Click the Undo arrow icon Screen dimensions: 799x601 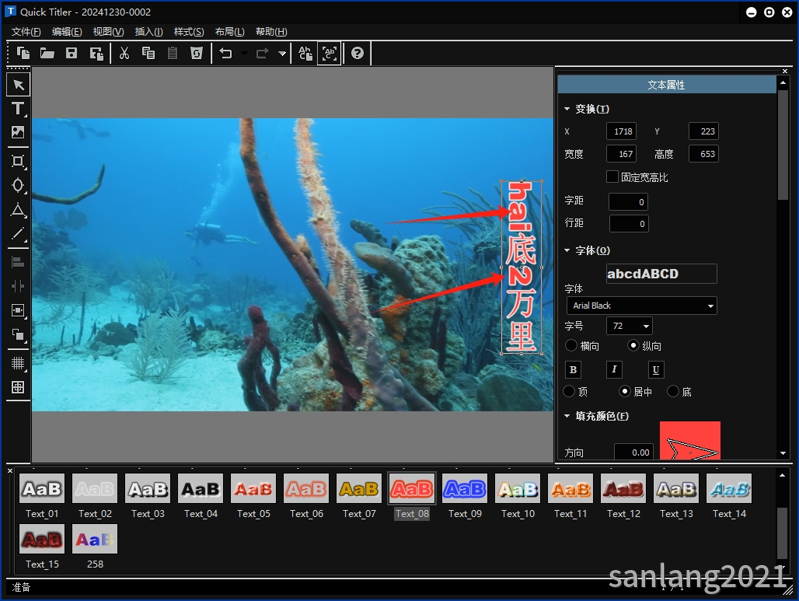[x=226, y=53]
